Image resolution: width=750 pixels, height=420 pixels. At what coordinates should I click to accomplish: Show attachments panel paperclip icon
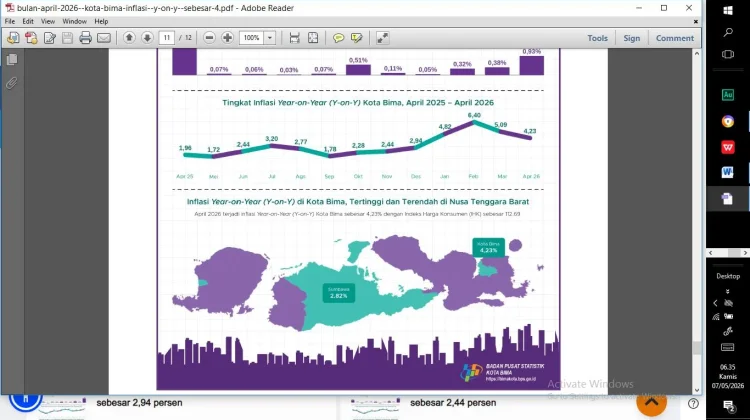[12, 83]
